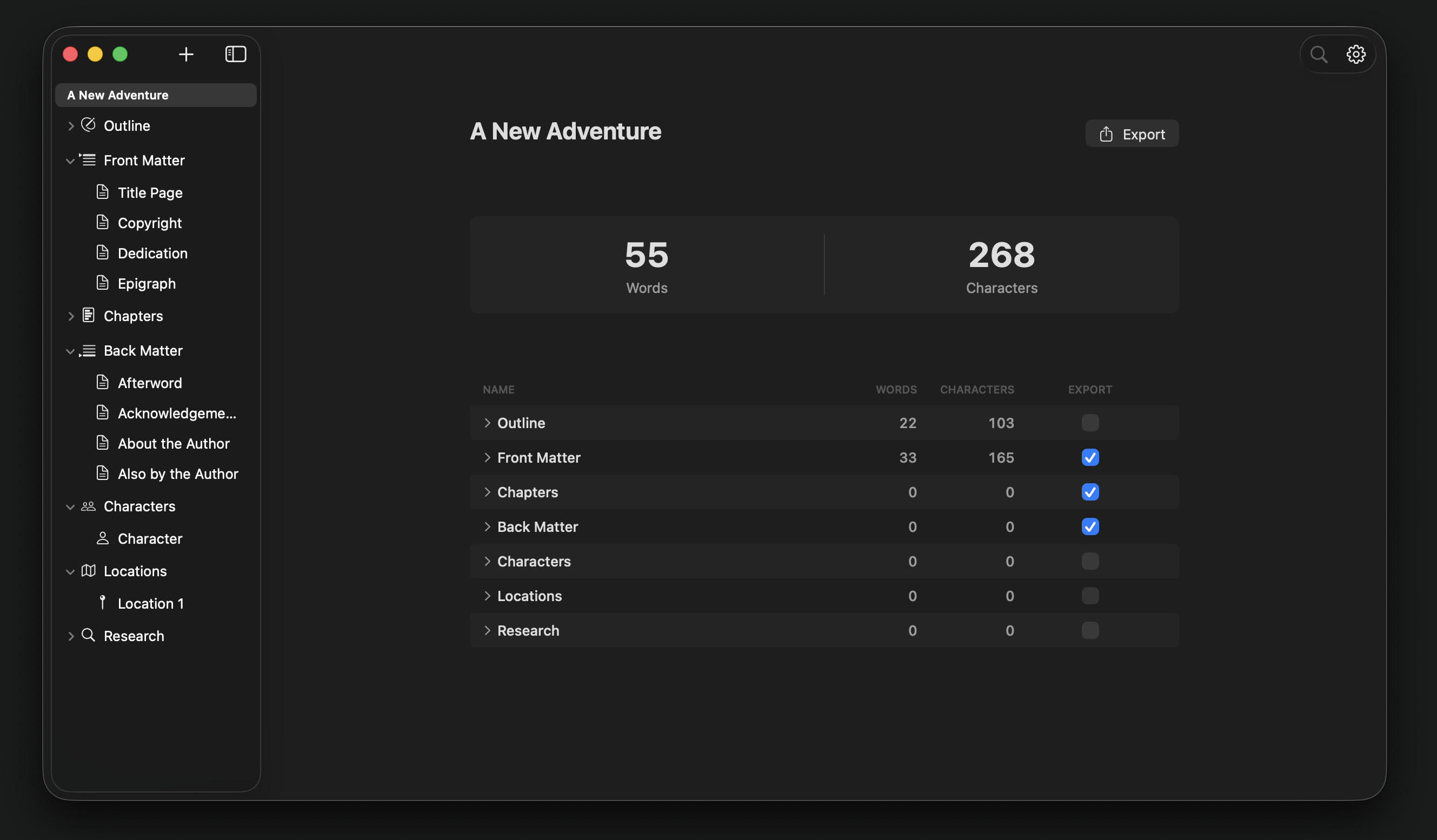The height and width of the screenshot is (840, 1437).
Task: Uncheck export for Front Matter row
Action: [1090, 457]
